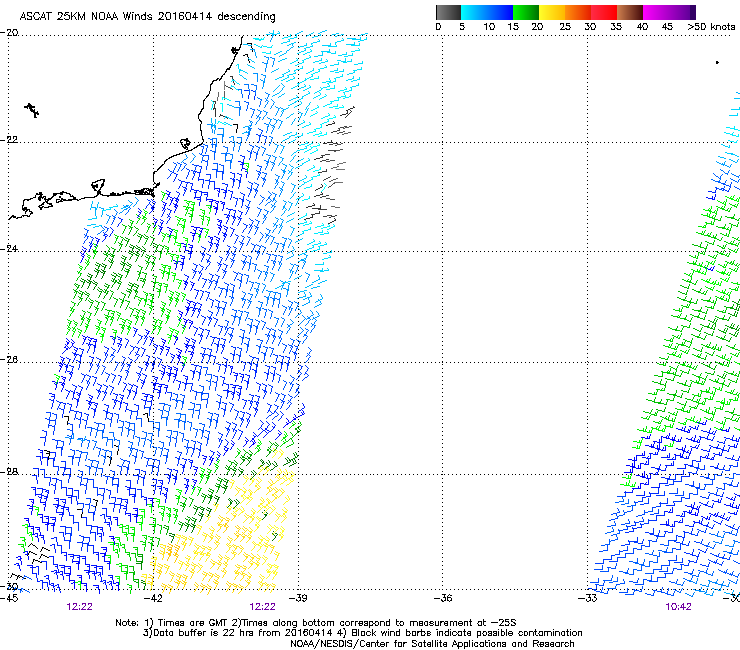
Task: Select the '-24' latitude axis label
Action: pyautogui.click(x=9, y=249)
